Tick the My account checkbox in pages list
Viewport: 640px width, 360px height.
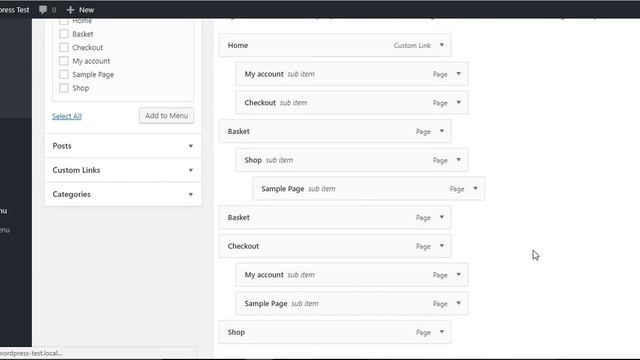coord(64,61)
